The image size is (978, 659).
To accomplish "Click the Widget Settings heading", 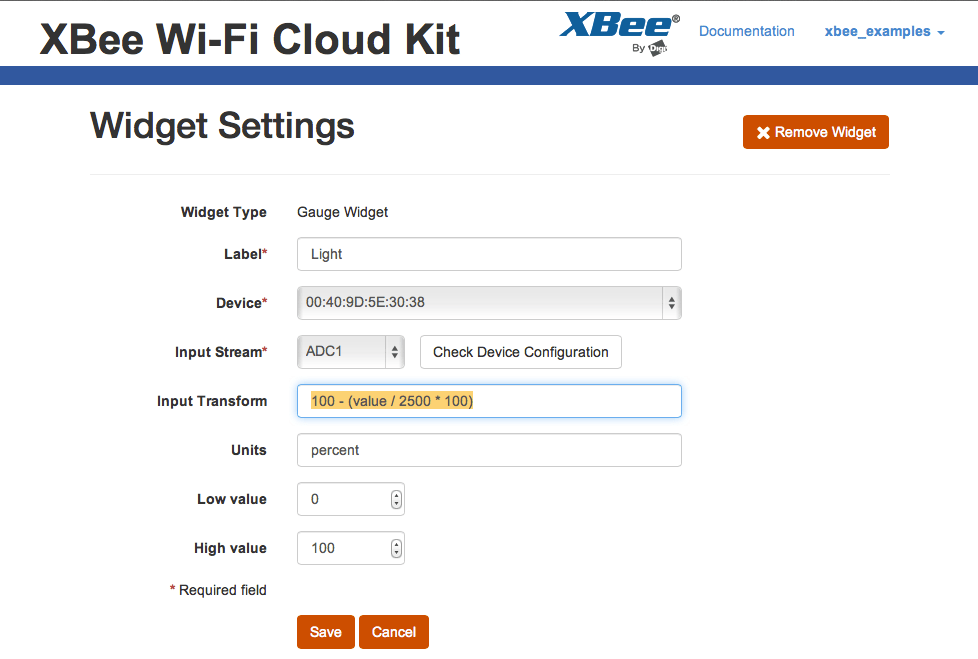I will click(x=222, y=126).
